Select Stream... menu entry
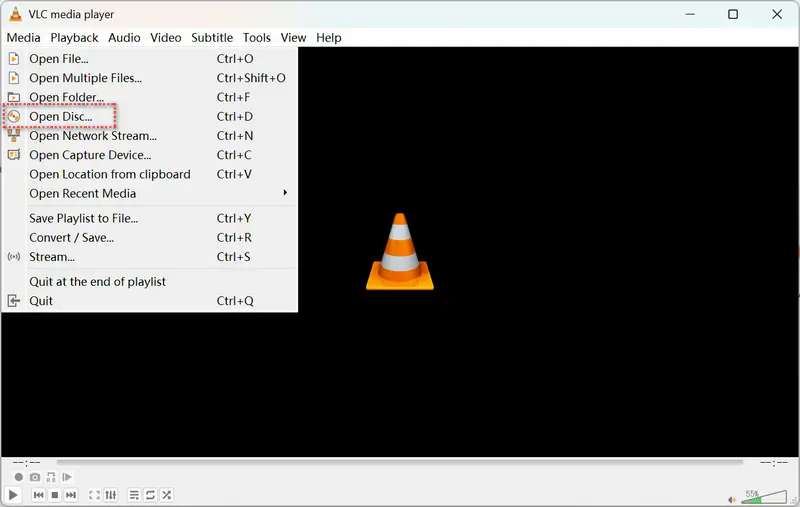This screenshot has height=507, width=800. [150, 257]
